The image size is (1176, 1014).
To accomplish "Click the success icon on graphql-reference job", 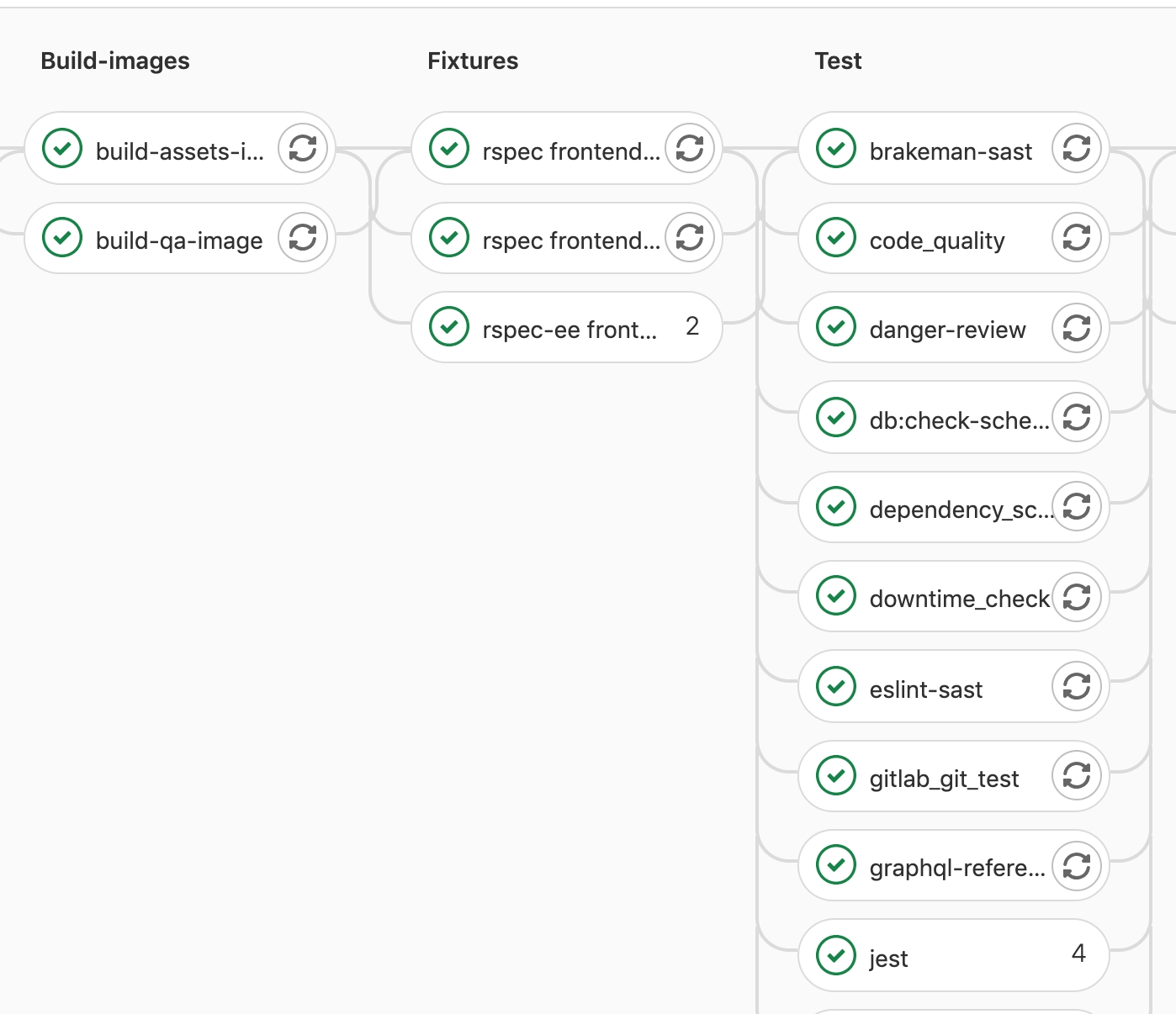I will click(835, 866).
